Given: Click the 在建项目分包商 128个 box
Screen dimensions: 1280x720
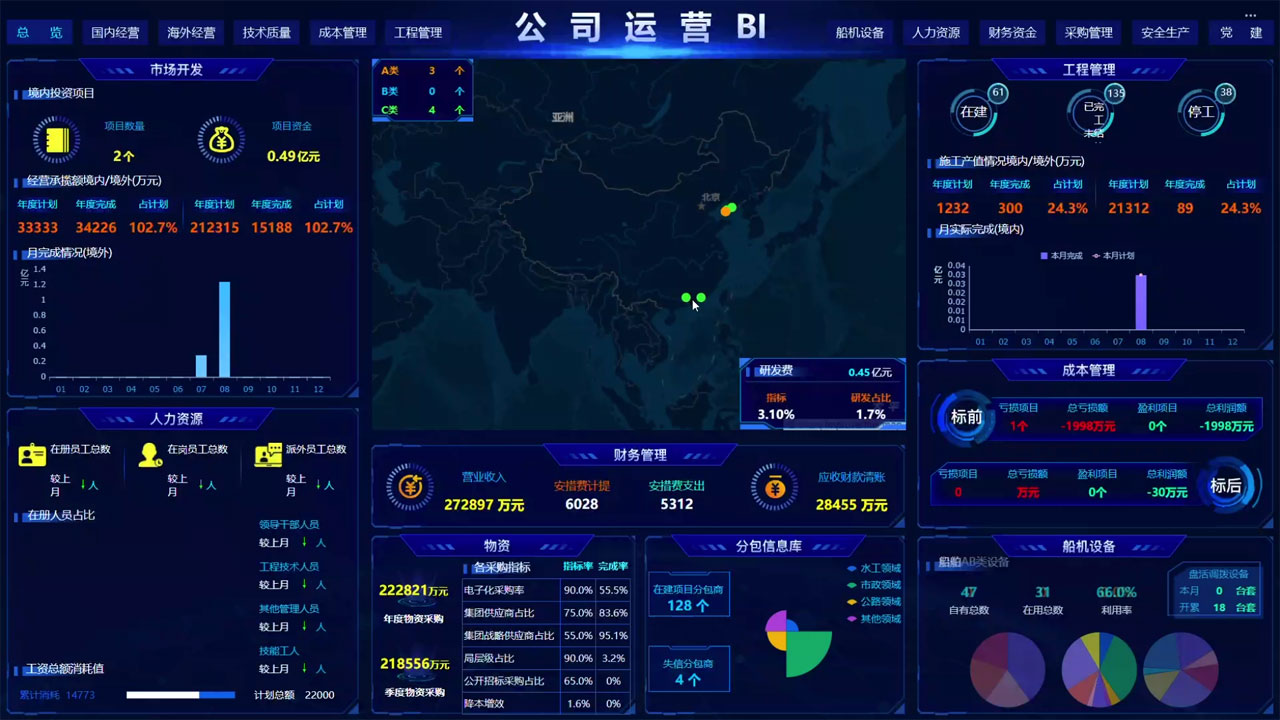Looking at the screenshot, I should point(688,597).
